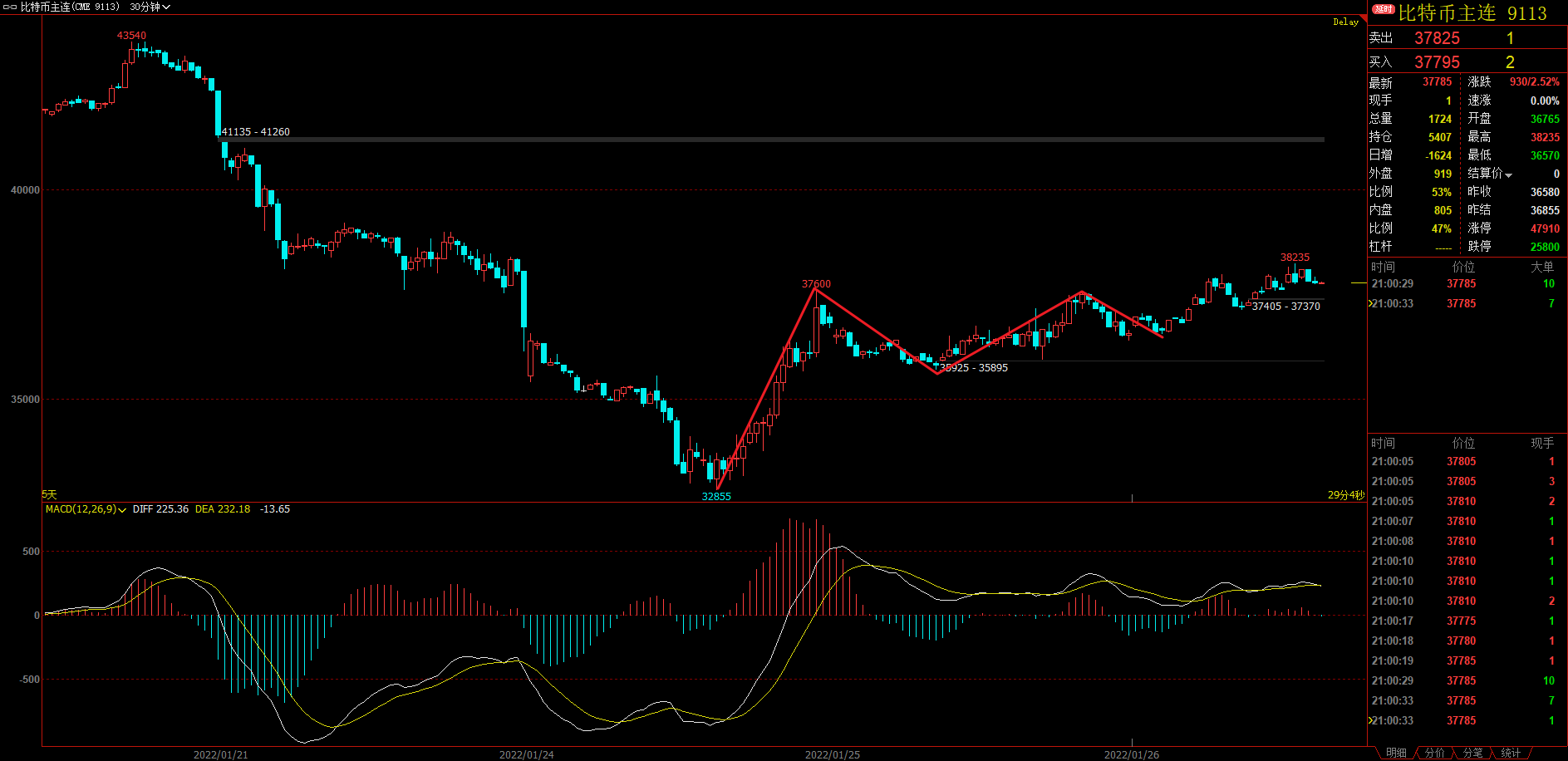Click the link icon beside 比特币主连 title
Viewport: 1568px width, 761px height.
[10, 7]
